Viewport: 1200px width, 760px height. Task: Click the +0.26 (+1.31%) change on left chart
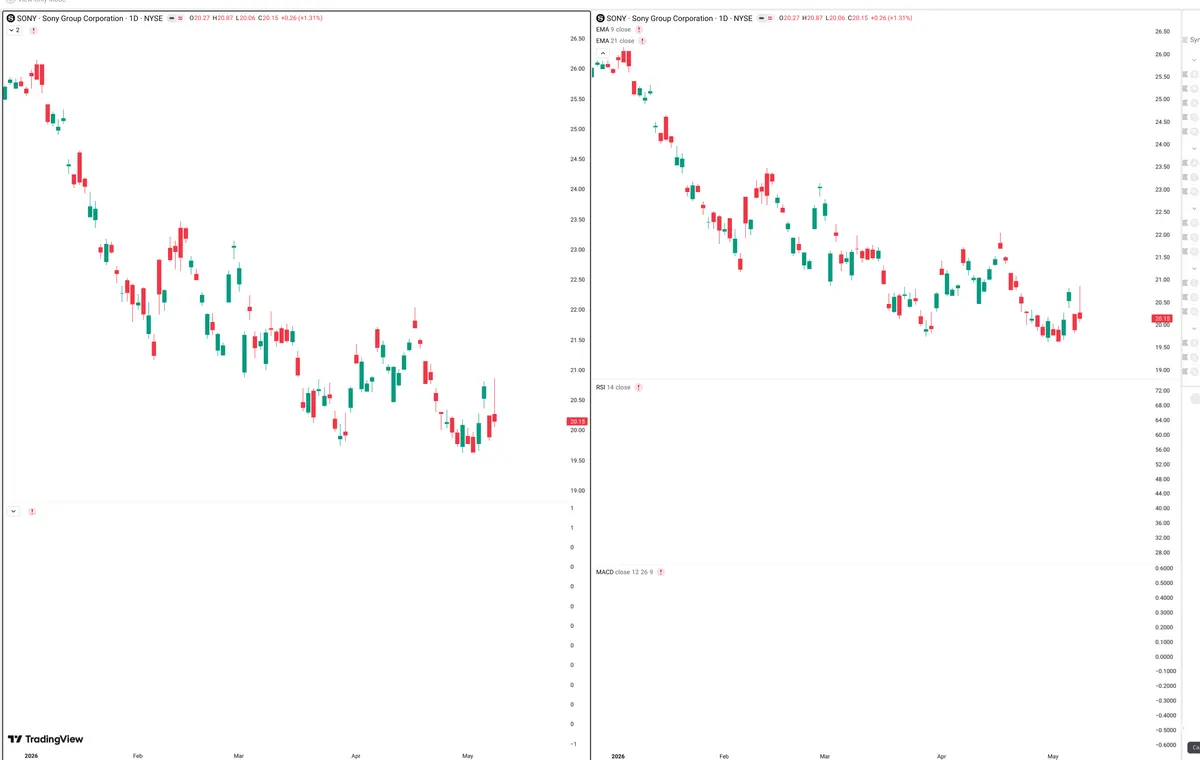coord(303,18)
